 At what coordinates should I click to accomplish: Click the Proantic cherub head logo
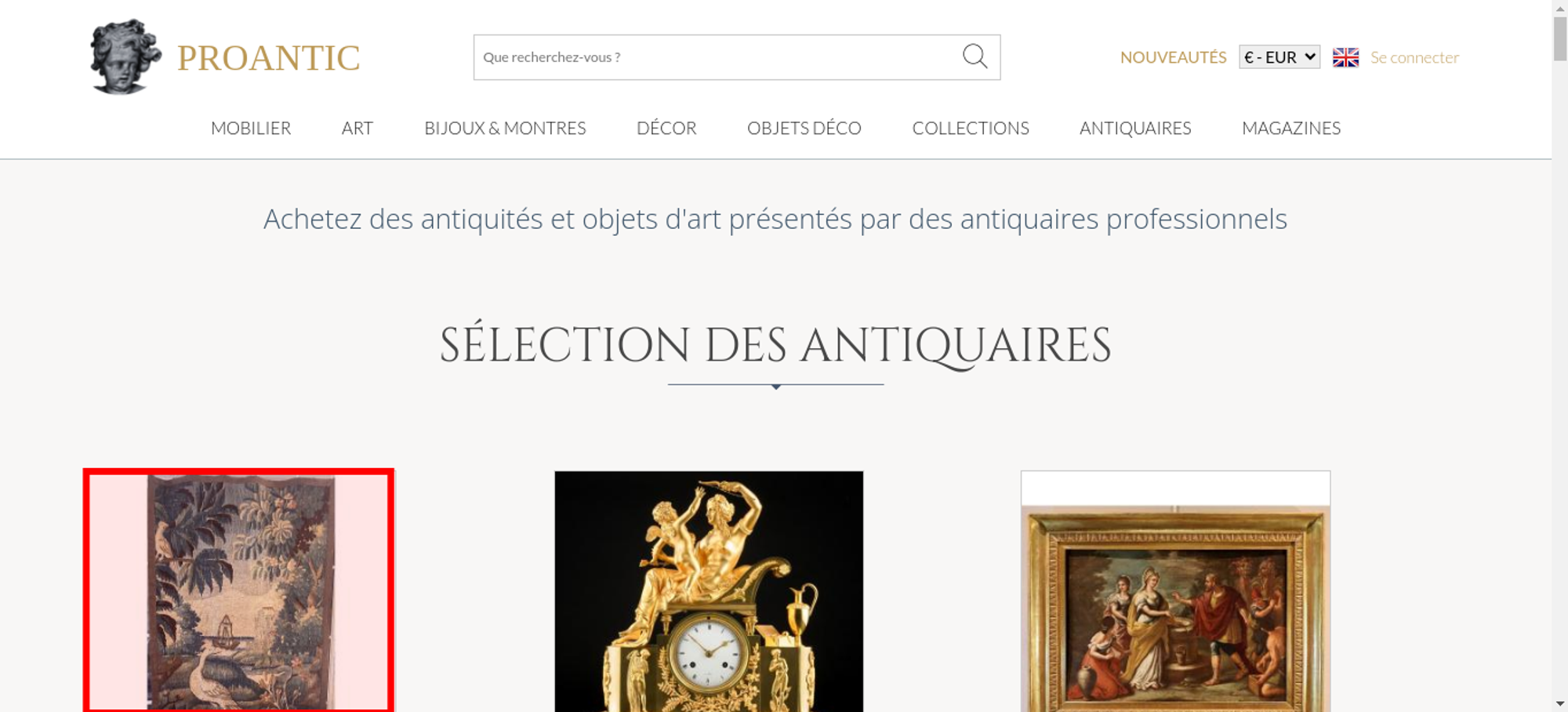(125, 57)
